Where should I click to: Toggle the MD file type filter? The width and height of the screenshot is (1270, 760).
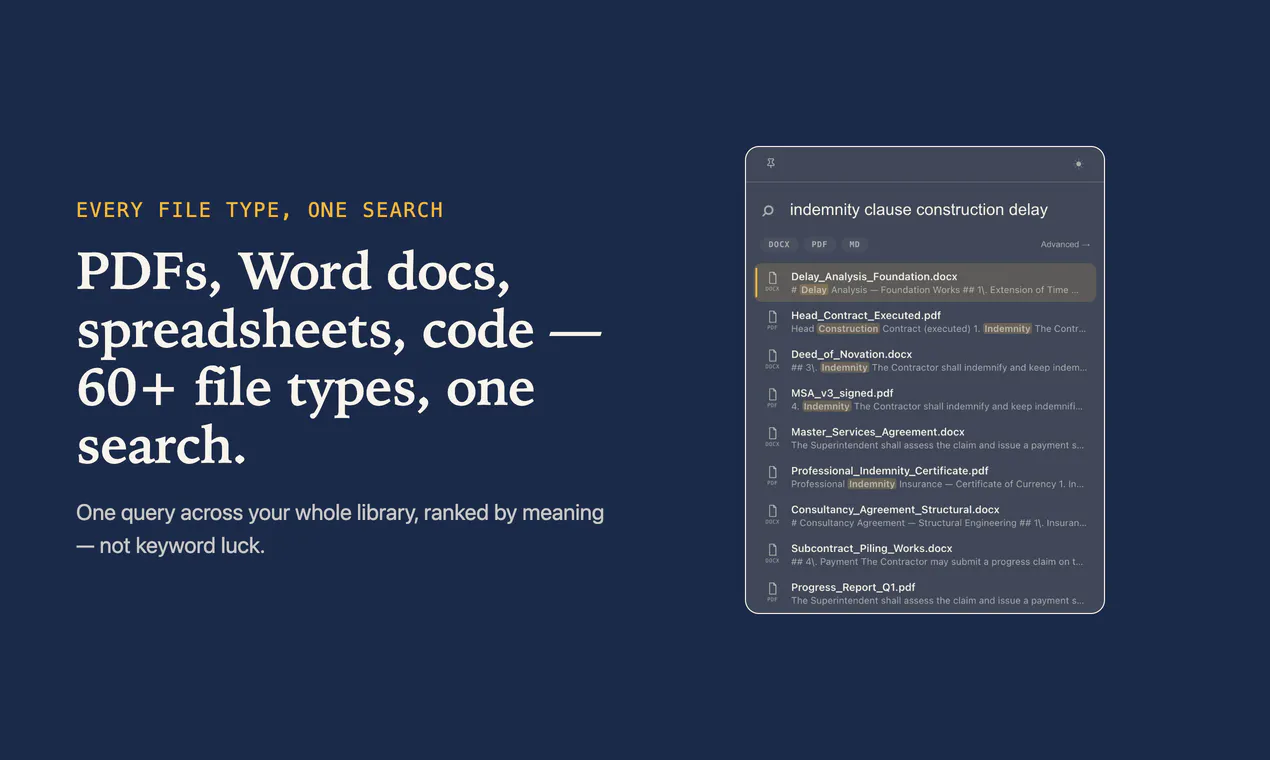point(854,244)
